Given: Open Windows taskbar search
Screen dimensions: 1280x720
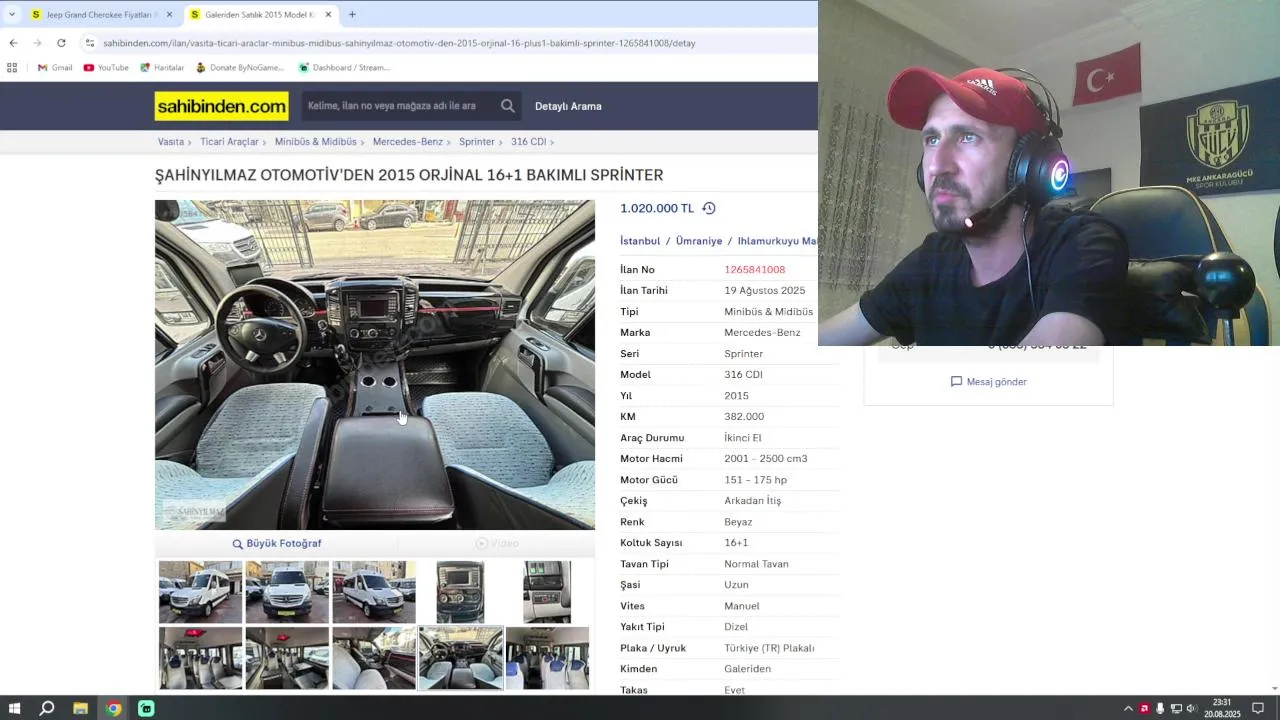Looking at the screenshot, I should point(47,709).
